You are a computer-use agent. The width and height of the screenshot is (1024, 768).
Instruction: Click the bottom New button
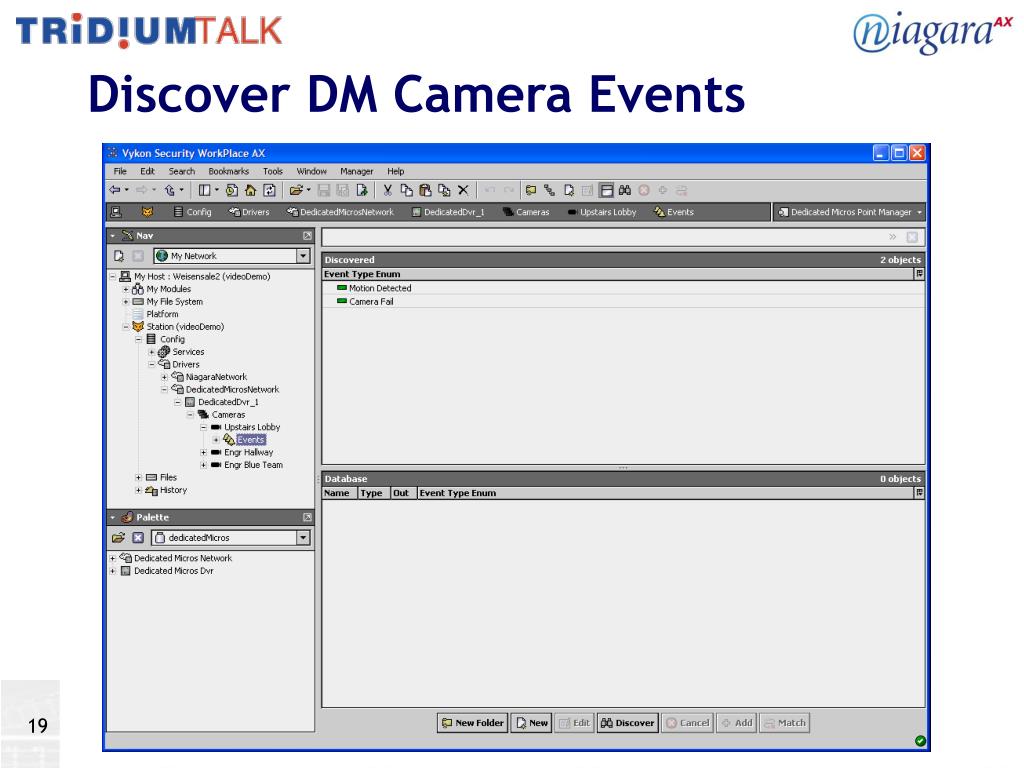[x=532, y=723]
